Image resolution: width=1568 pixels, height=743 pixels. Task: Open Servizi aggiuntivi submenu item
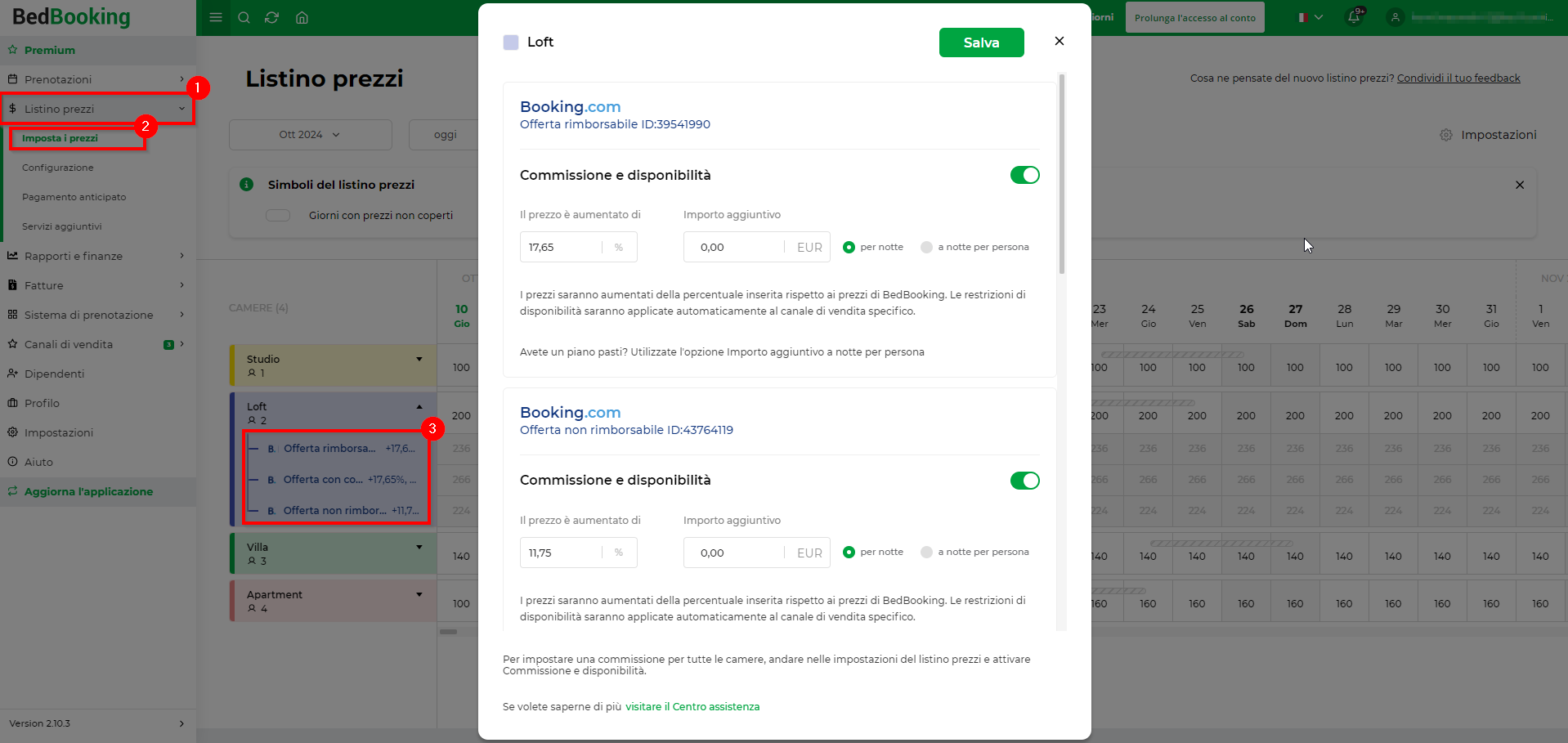[x=62, y=226]
